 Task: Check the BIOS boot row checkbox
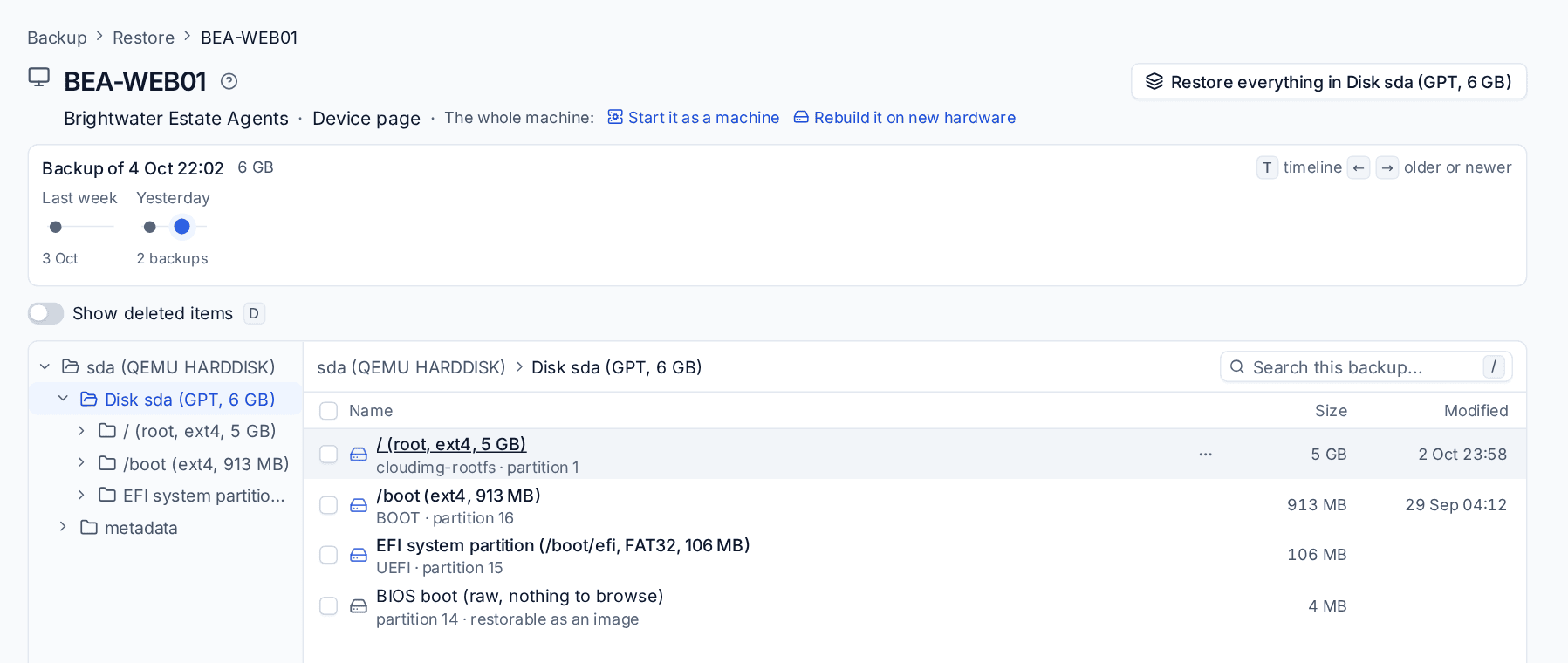[328, 606]
